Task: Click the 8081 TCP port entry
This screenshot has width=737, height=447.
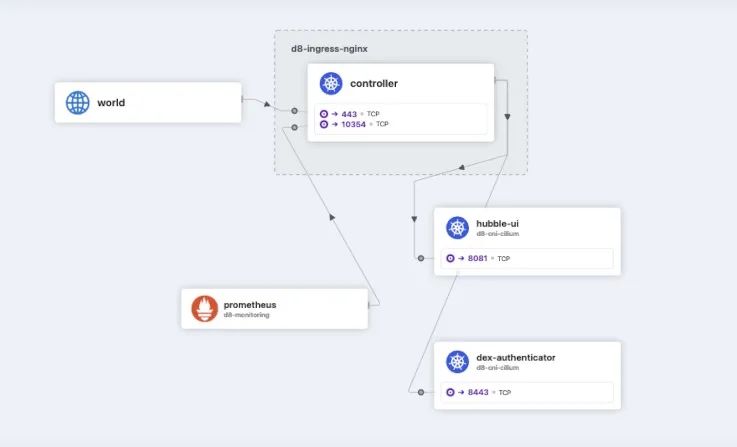Action: click(527, 258)
